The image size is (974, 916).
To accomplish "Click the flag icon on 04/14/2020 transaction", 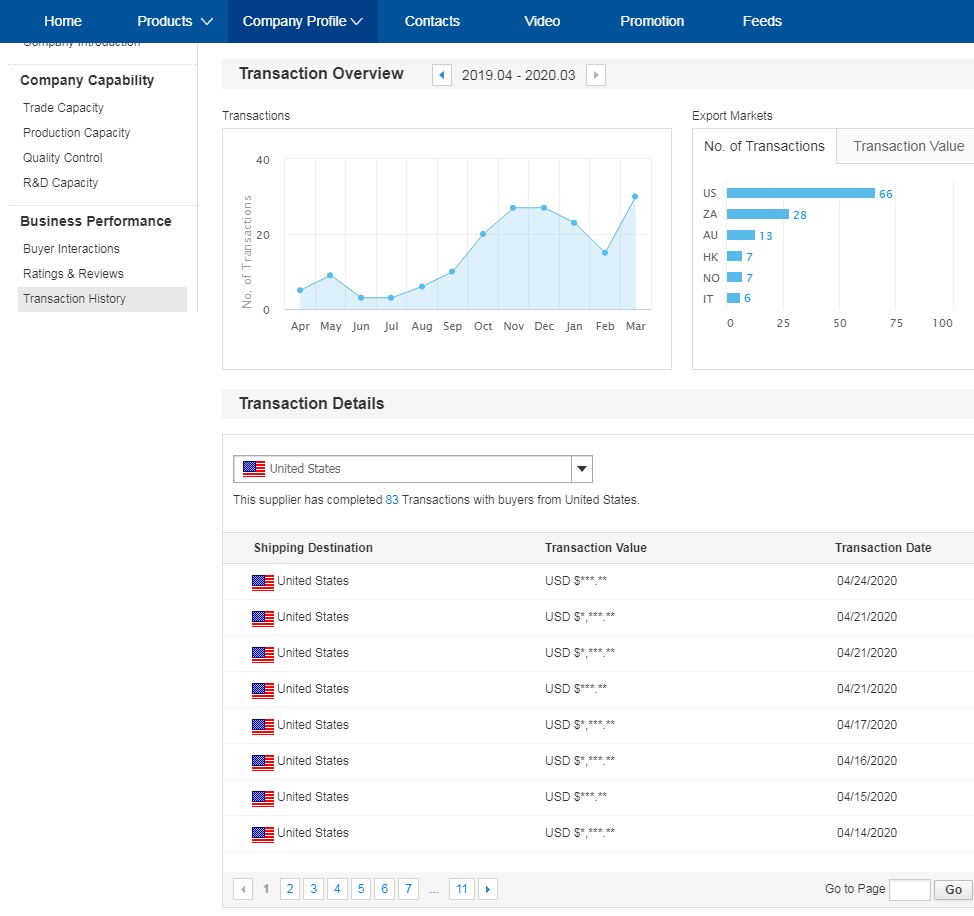I will point(263,834).
